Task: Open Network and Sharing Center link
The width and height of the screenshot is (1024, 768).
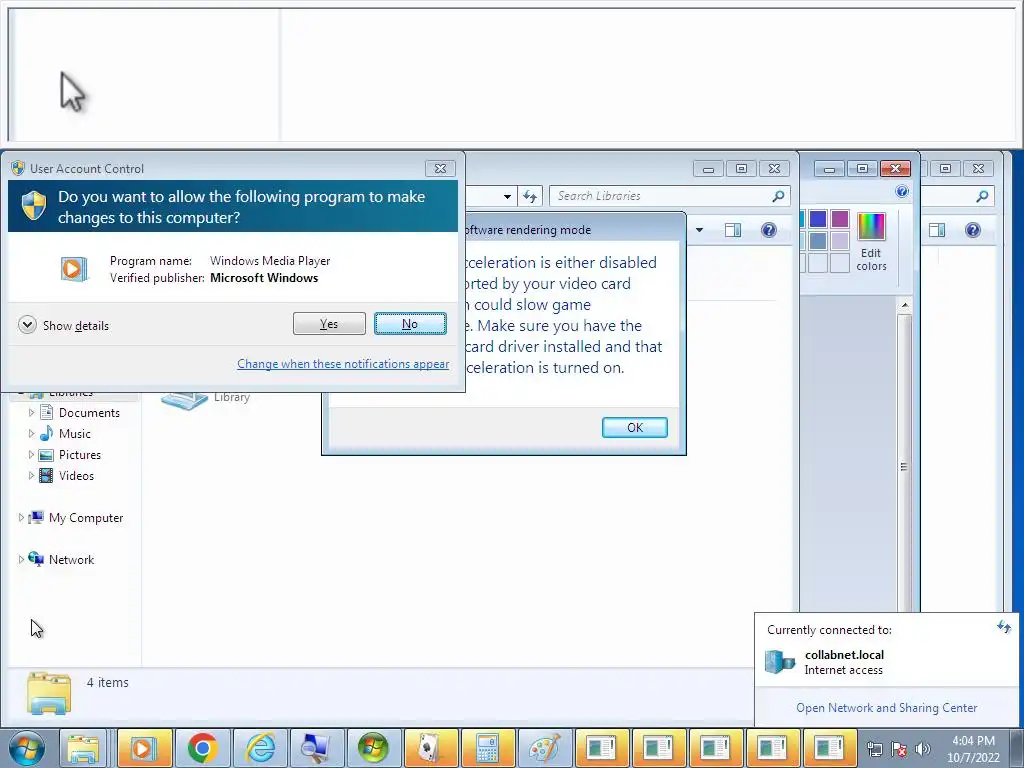Action: click(886, 708)
